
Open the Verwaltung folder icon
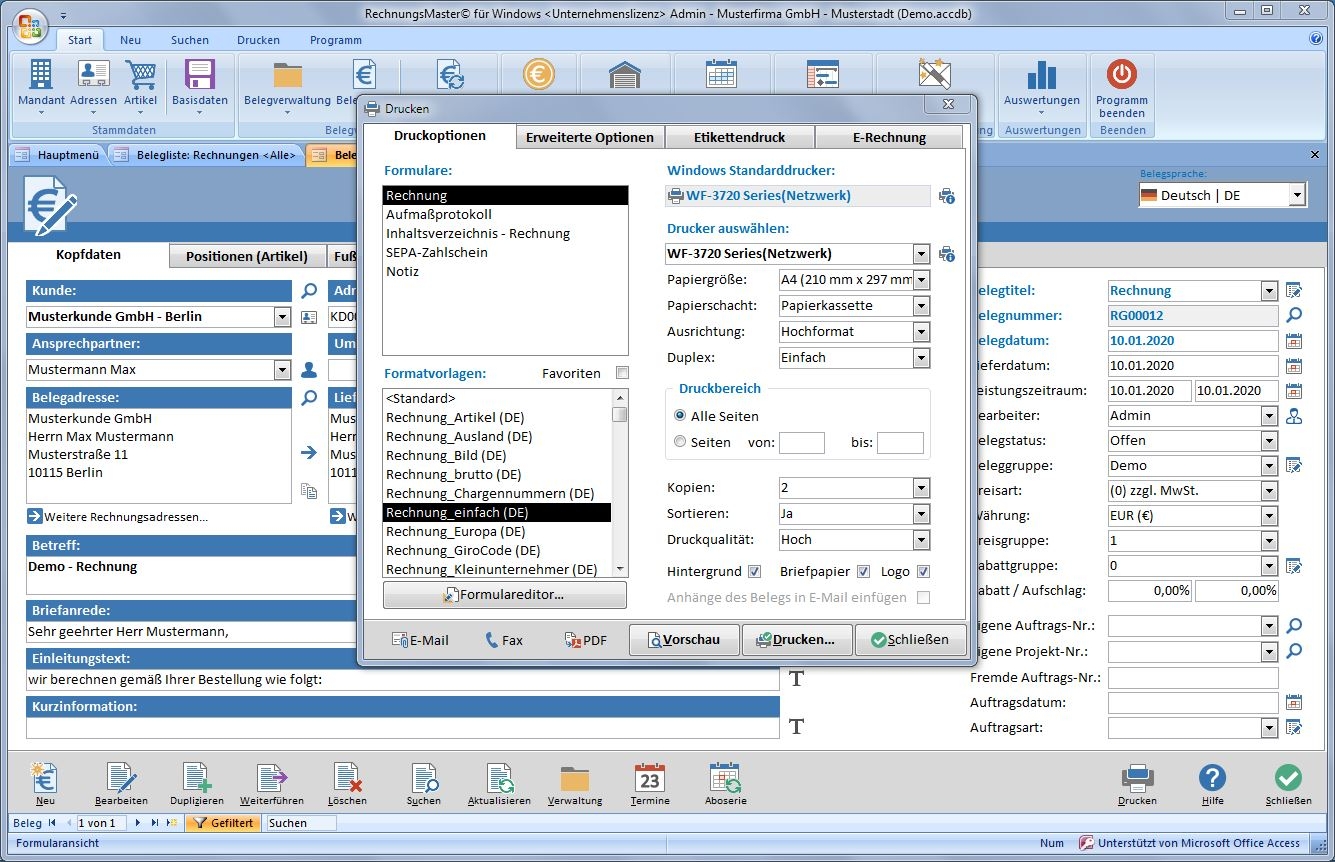coord(575,778)
